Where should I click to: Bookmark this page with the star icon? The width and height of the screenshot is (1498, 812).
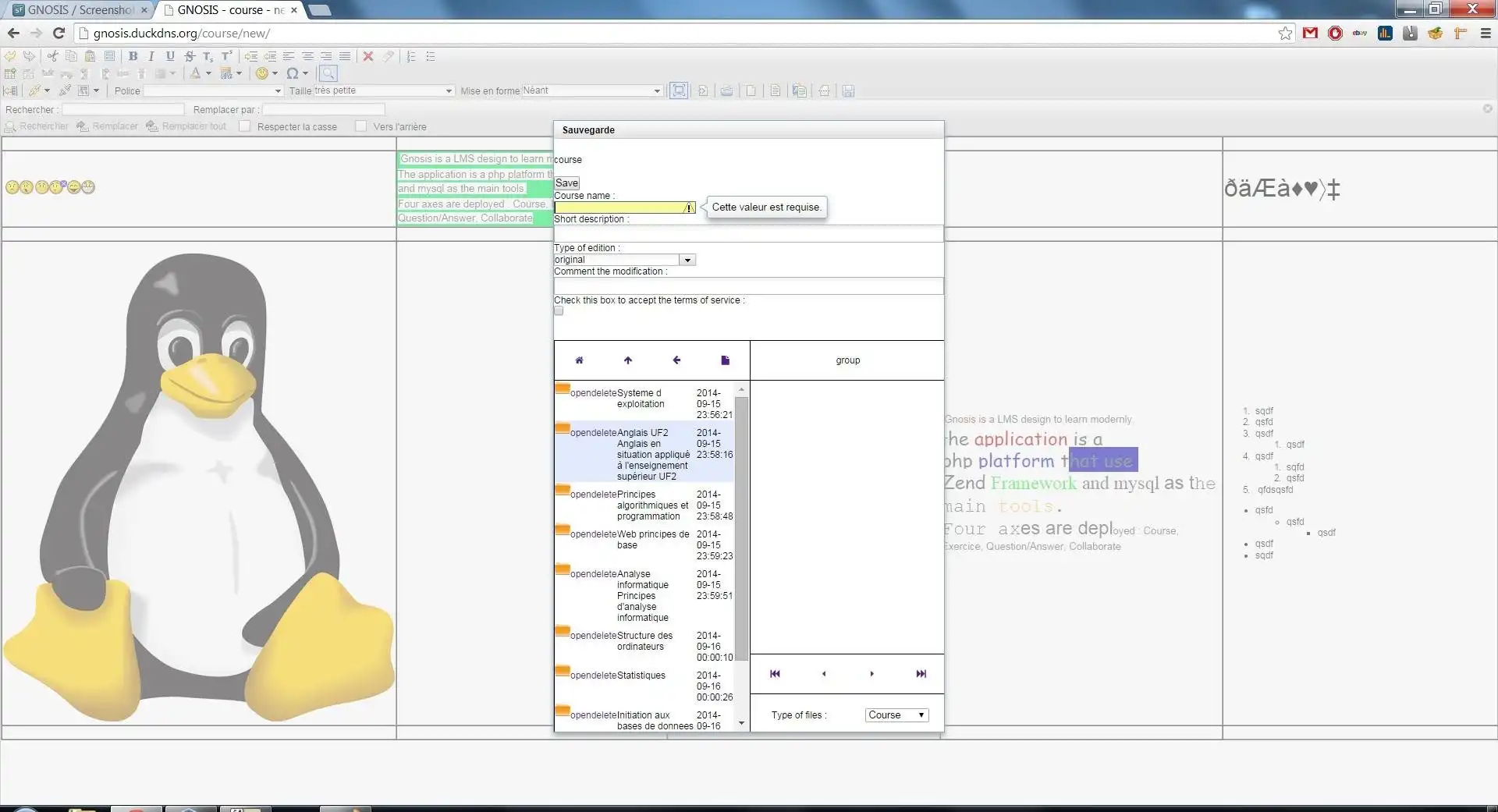[1285, 33]
